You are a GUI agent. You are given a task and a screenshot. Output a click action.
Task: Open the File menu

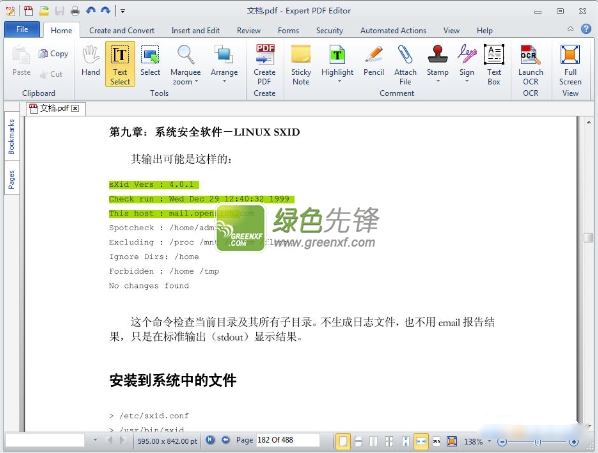[22, 29]
